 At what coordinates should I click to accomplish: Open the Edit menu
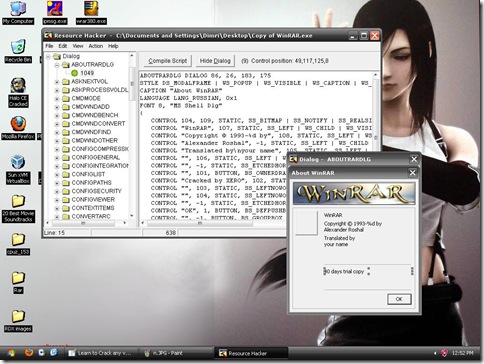pyautogui.click(x=63, y=46)
